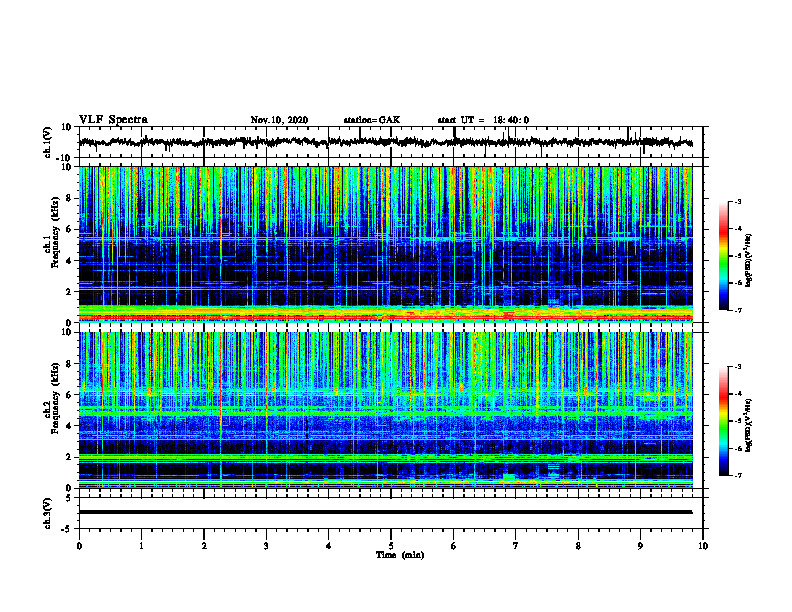
Task: Click the ch.2 "Frequency (kHz)" axis label
Action: click(x=55, y=398)
